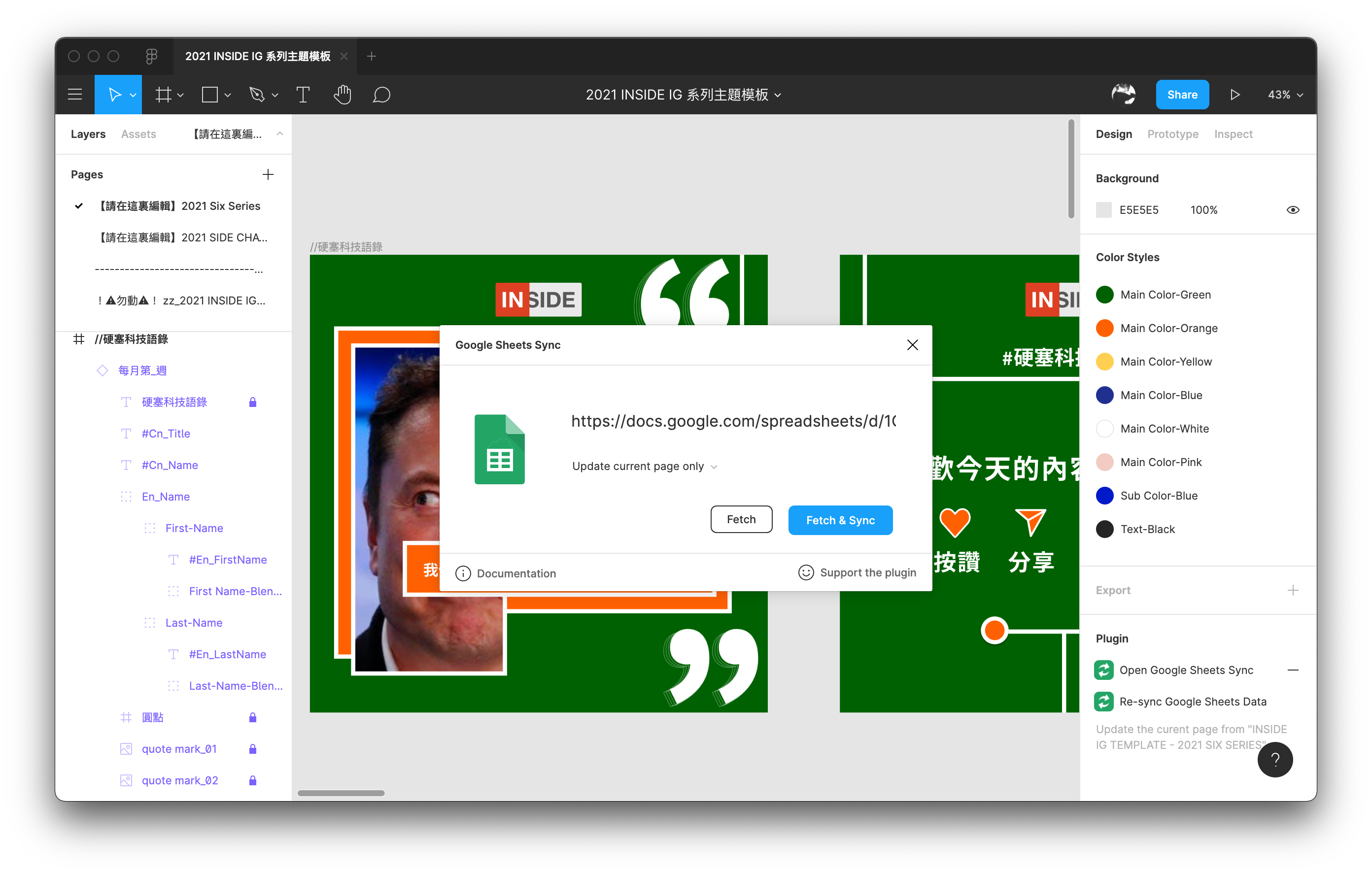Open Pen tool options dropdown arrow
1372x874 pixels.
274,95
